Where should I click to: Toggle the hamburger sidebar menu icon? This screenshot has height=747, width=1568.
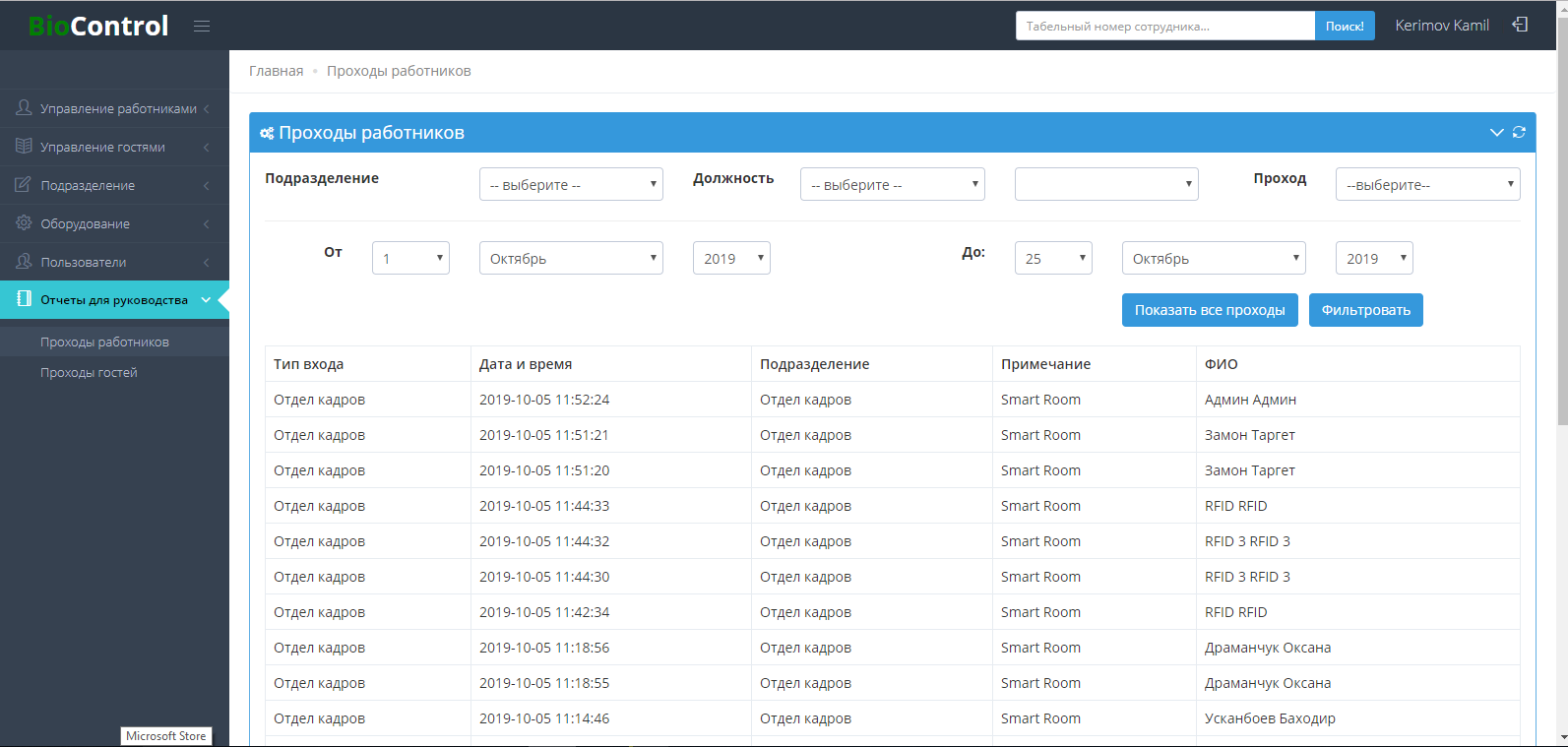[202, 26]
